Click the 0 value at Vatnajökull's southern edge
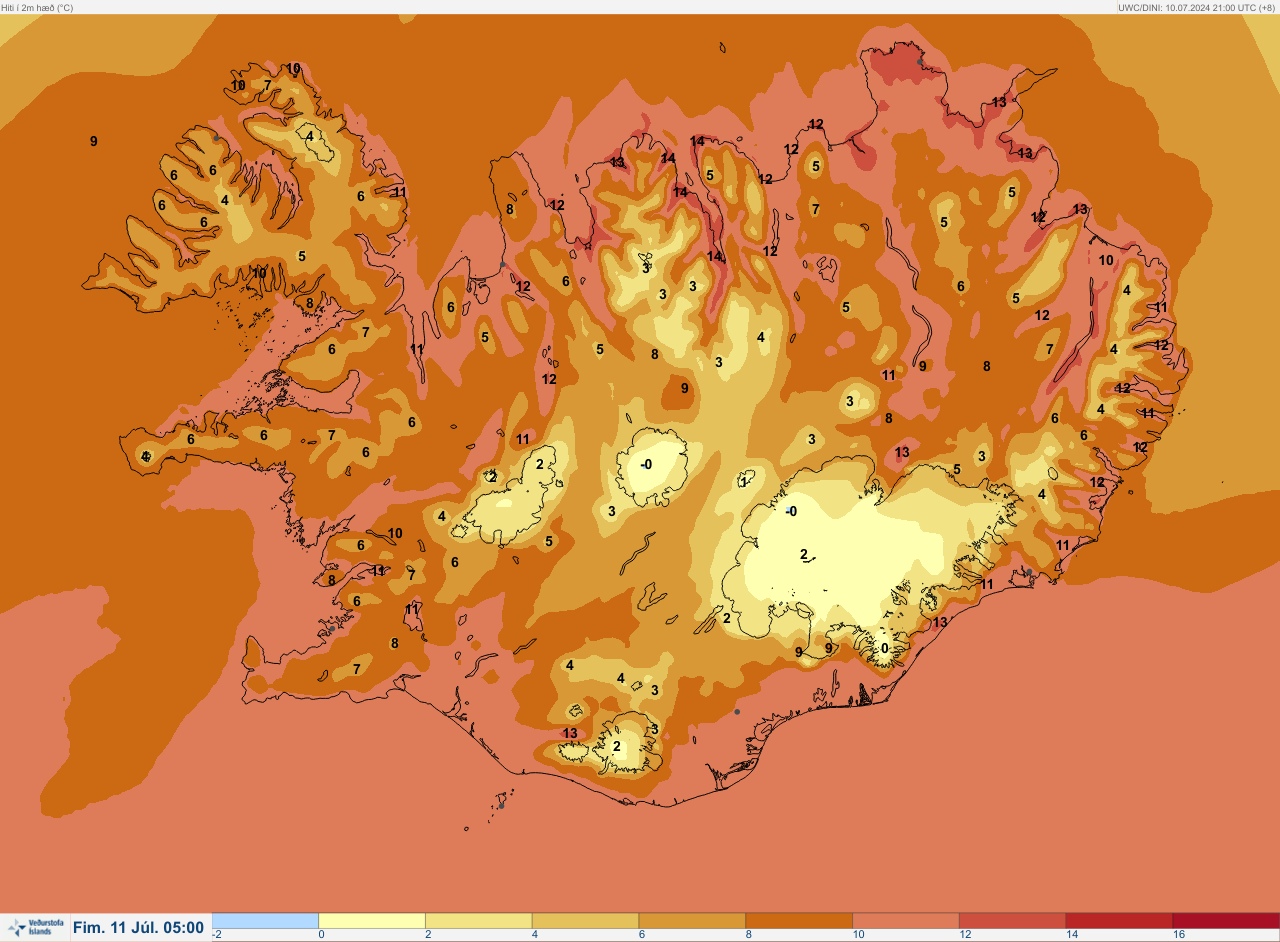 pos(884,648)
